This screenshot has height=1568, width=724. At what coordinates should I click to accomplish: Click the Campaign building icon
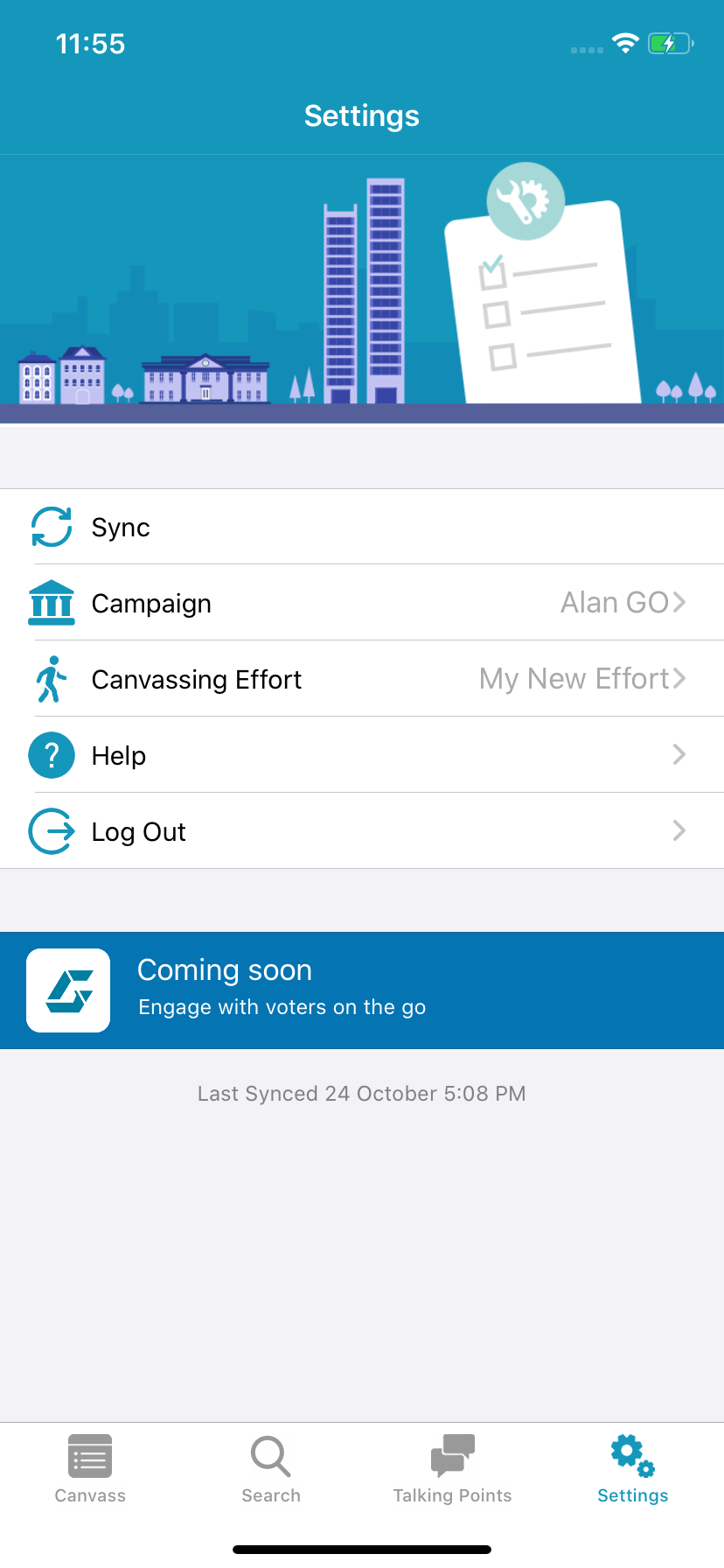click(x=51, y=603)
